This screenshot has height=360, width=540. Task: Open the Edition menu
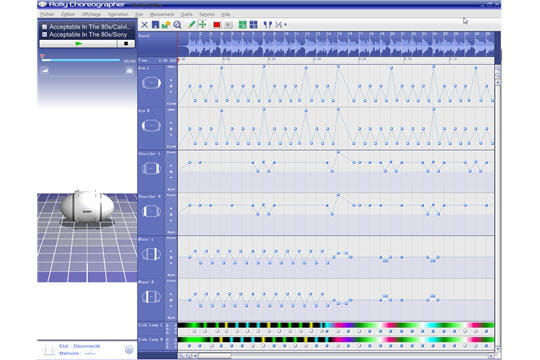click(x=68, y=14)
